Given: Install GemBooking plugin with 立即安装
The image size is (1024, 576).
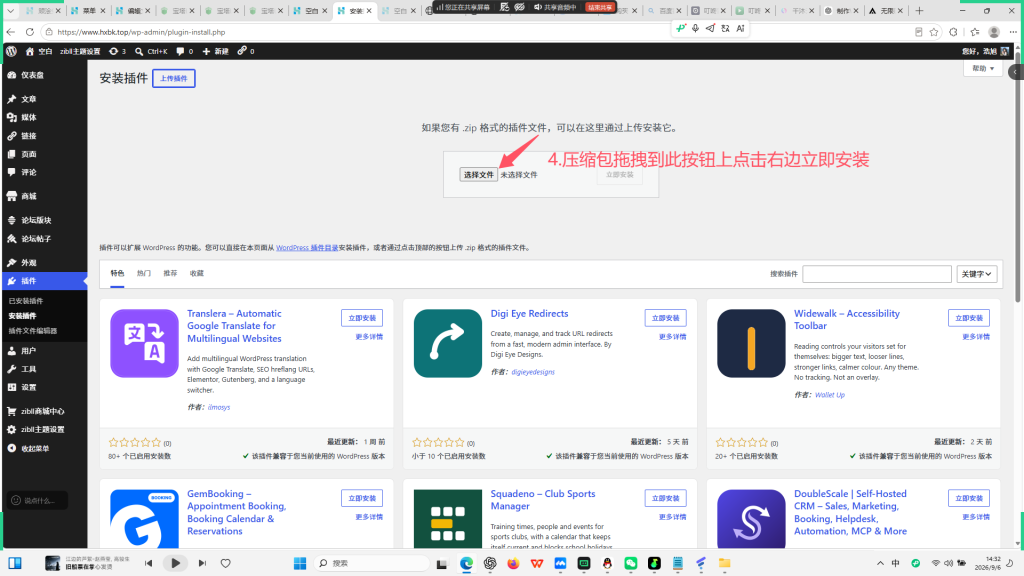Looking at the screenshot, I should pyautogui.click(x=362, y=498).
